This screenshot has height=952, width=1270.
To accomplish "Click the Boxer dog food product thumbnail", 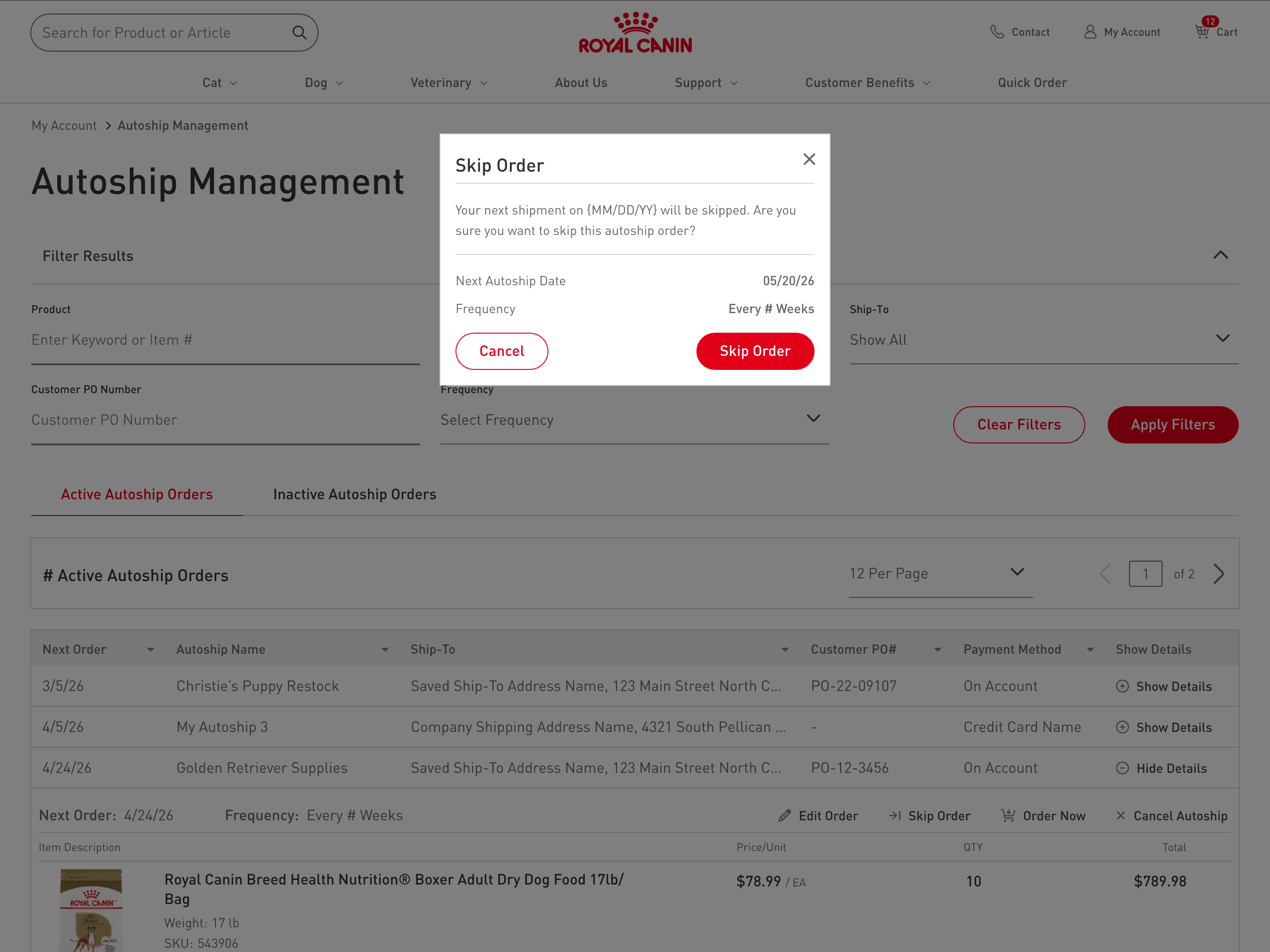I will pos(91,910).
